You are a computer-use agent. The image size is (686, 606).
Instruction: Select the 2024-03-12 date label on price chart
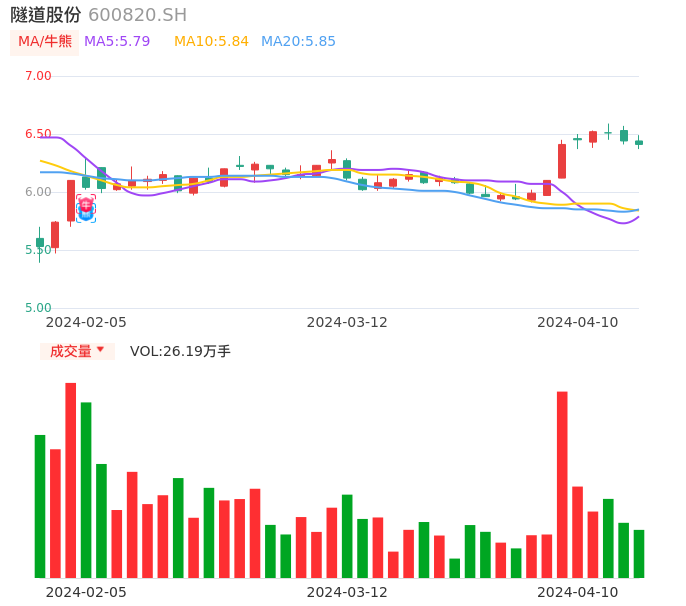coord(347,322)
